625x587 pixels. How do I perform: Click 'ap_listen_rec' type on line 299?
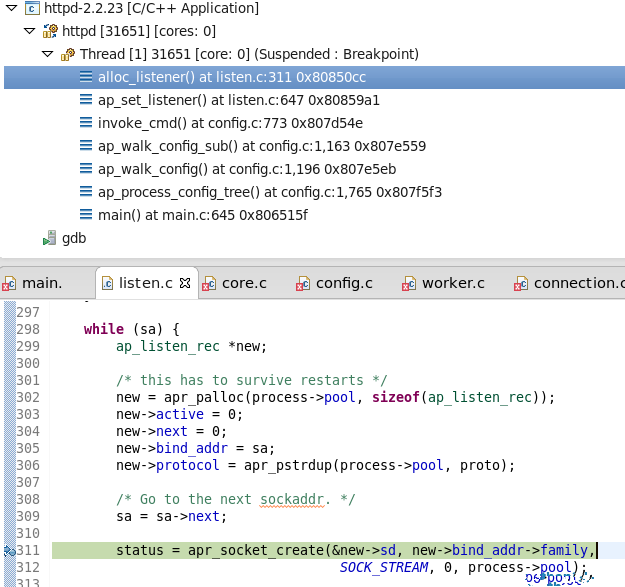coord(168,346)
